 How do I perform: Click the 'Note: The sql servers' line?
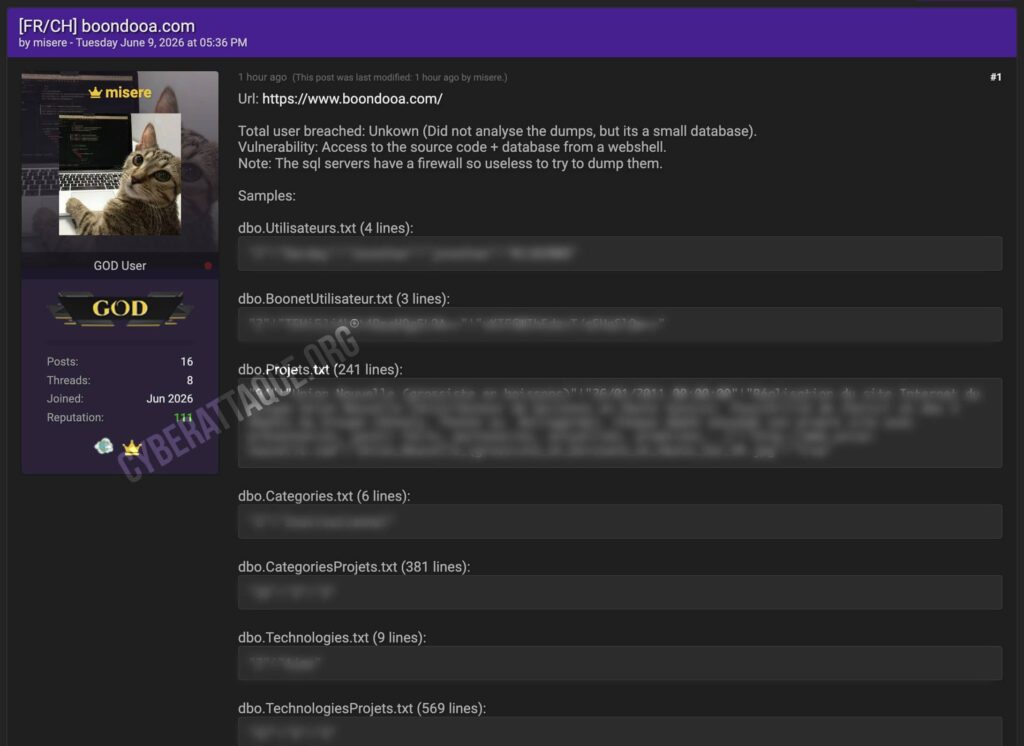point(450,163)
